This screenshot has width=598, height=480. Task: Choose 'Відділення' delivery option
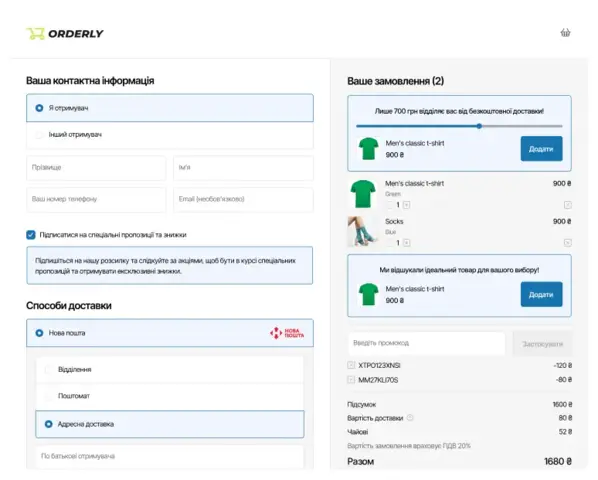[x=48, y=369]
